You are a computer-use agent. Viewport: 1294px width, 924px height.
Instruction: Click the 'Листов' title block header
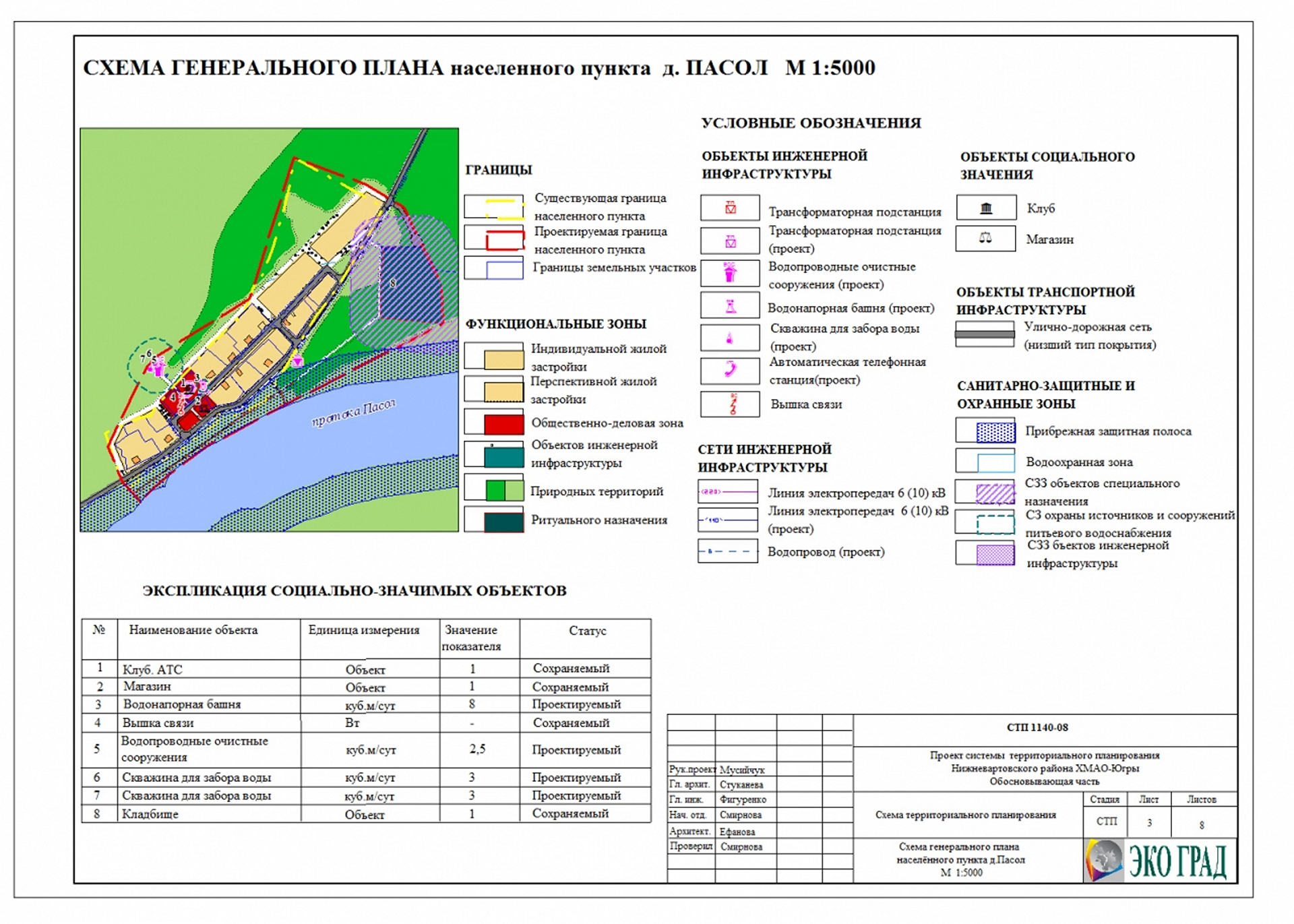coord(1202,799)
